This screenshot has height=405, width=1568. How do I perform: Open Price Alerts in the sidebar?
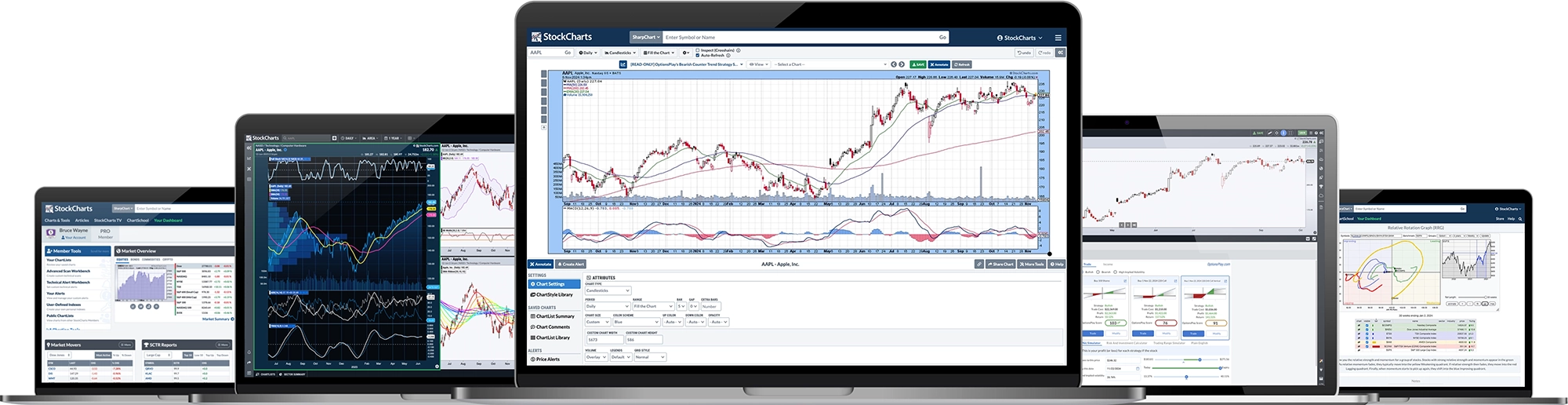pyautogui.click(x=546, y=359)
